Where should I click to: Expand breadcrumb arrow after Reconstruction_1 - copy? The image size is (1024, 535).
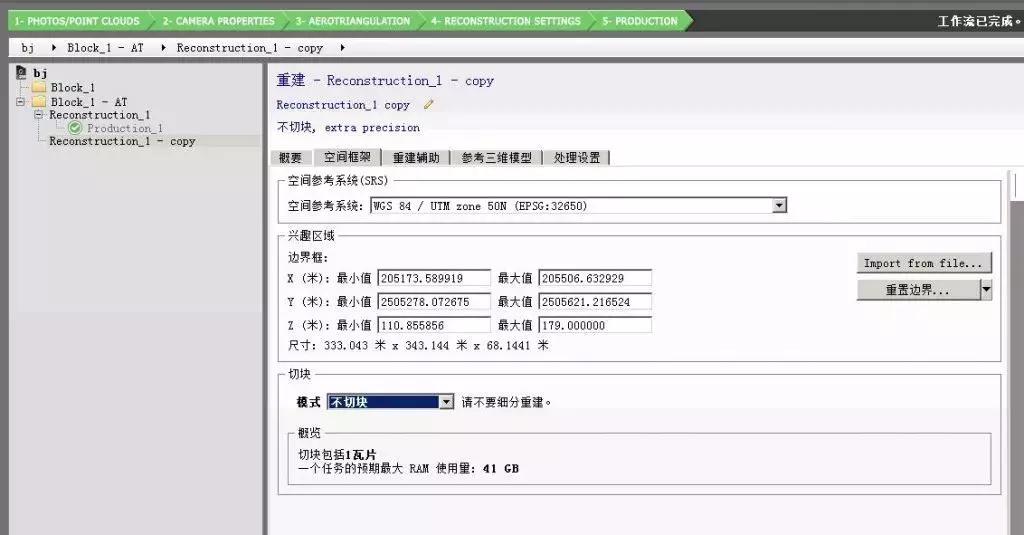[x=342, y=48]
